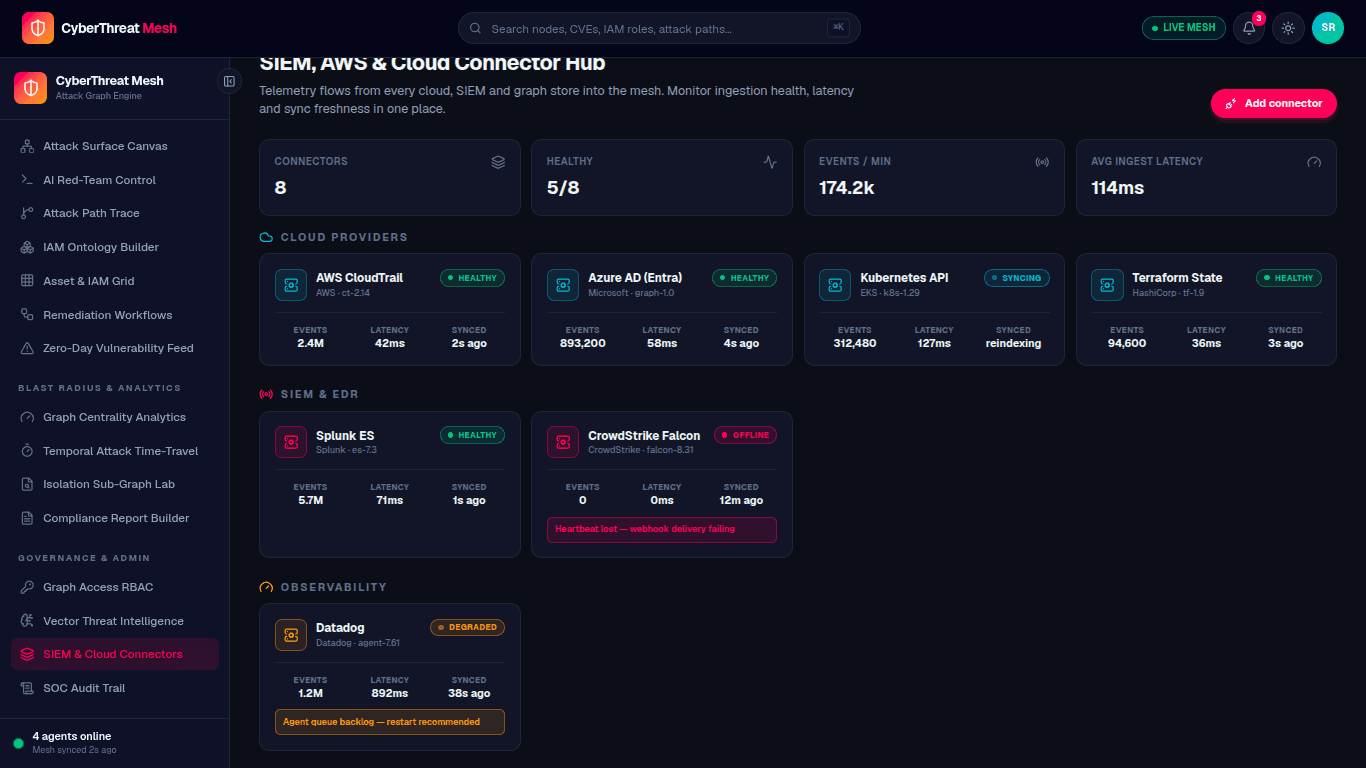Click the signal icon beside SIEM & EDR

click(x=266, y=395)
